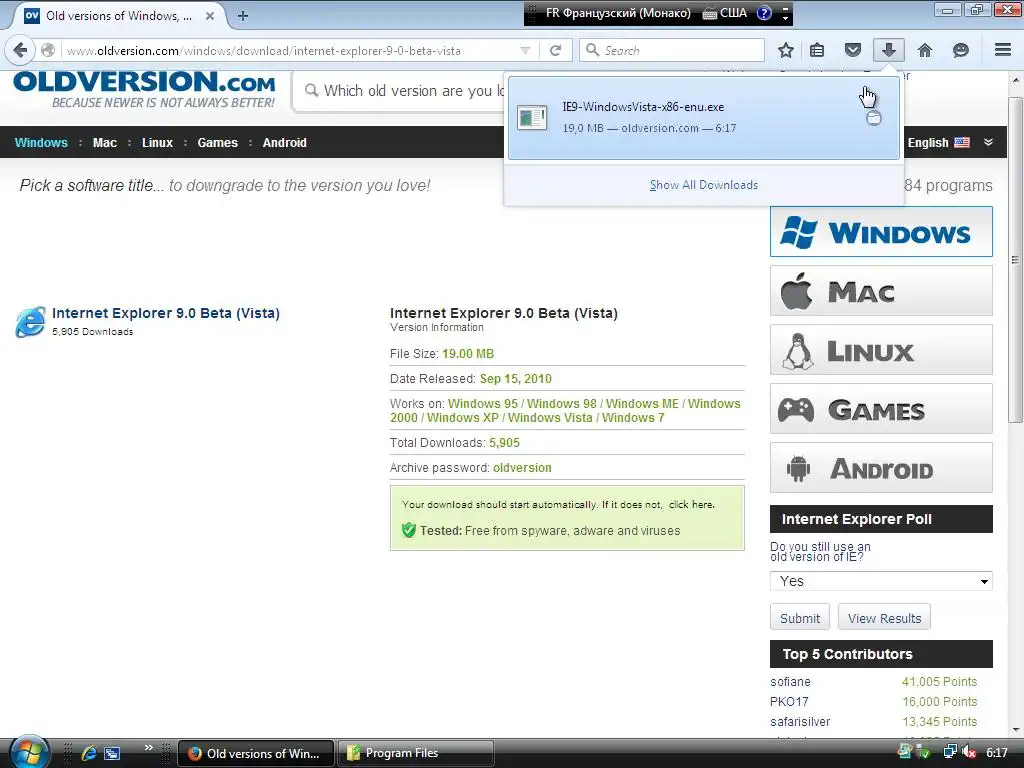Click the OLDVERSION.COM site logo
The width and height of the screenshot is (1024, 768).
coord(145,89)
